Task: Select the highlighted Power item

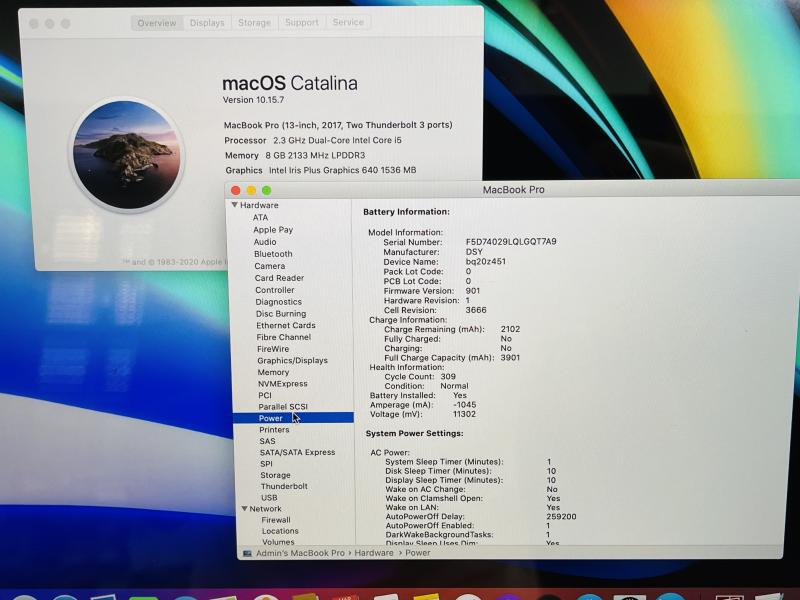Action: 293,418
